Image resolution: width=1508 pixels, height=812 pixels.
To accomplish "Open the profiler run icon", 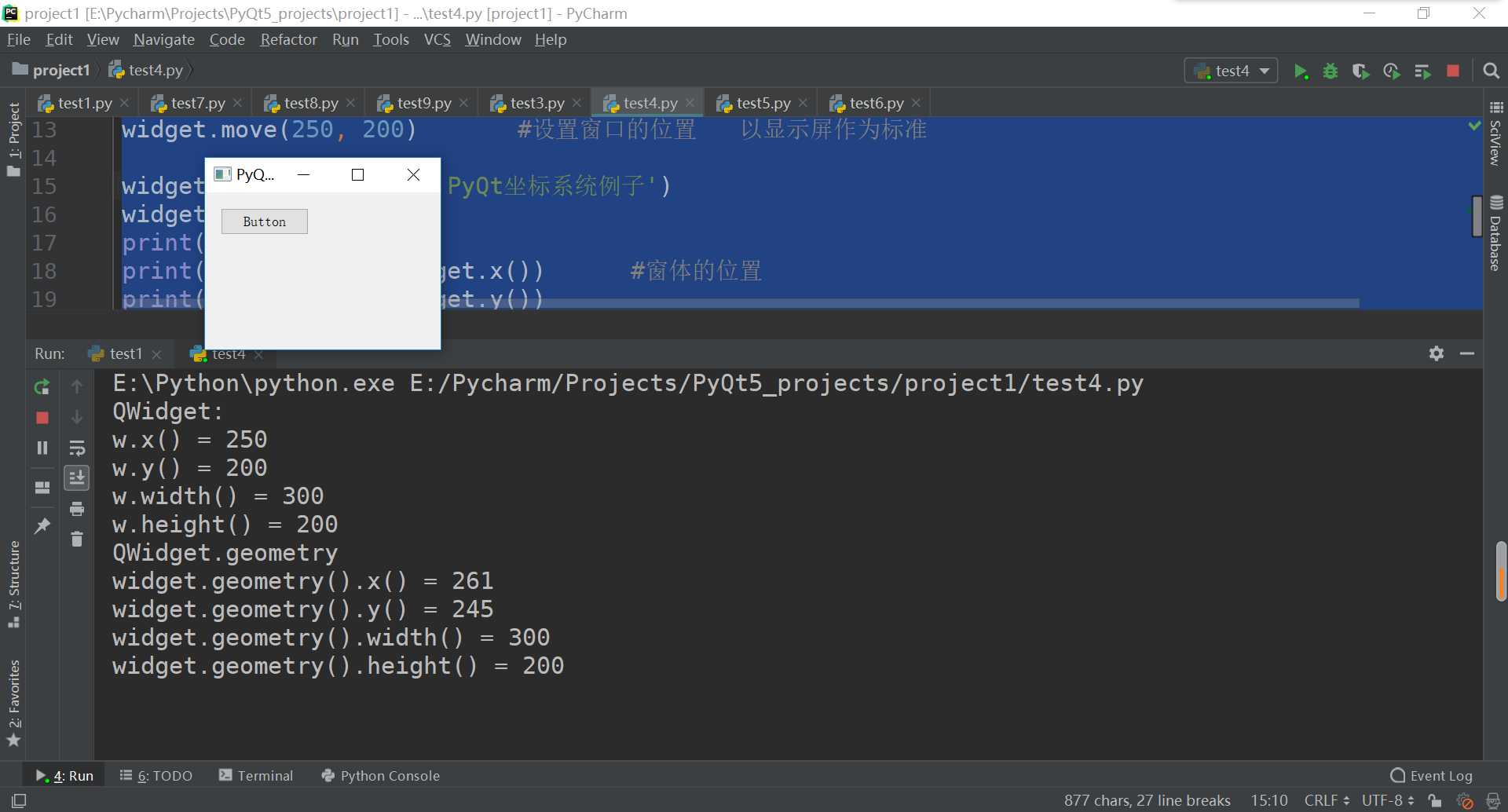I will tap(1392, 71).
